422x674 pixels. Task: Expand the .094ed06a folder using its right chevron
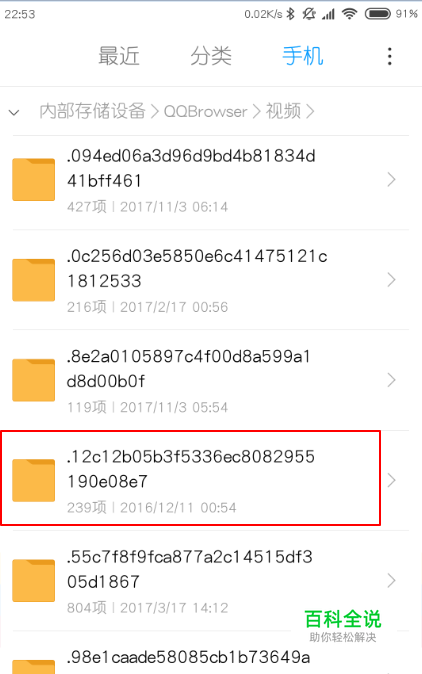click(x=391, y=180)
